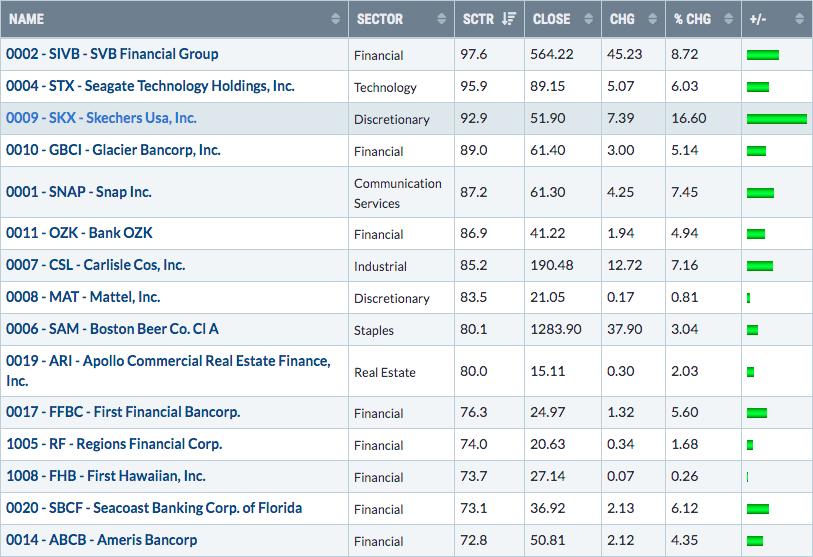Click the green change bar for Skechers
Screen dimensions: 813x557
[776, 119]
